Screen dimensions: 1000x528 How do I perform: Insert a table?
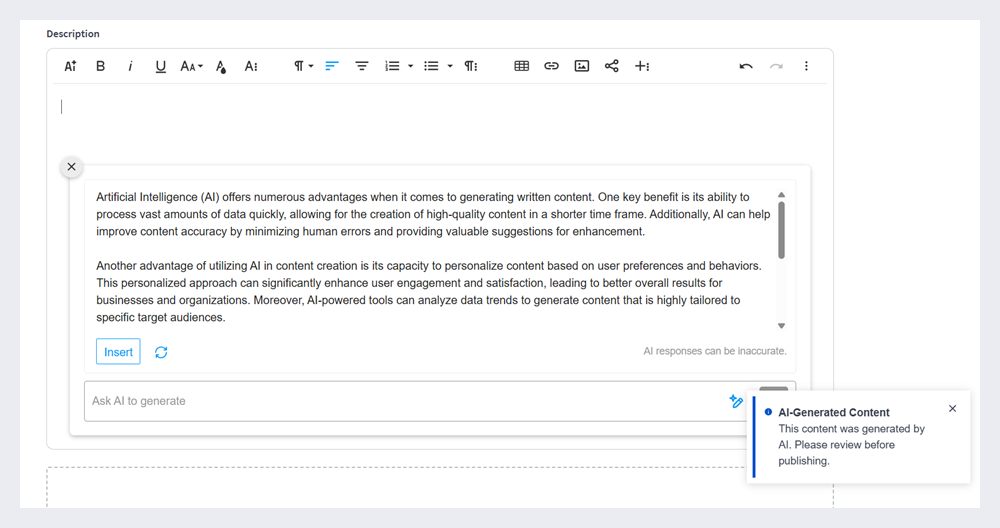(x=522, y=66)
